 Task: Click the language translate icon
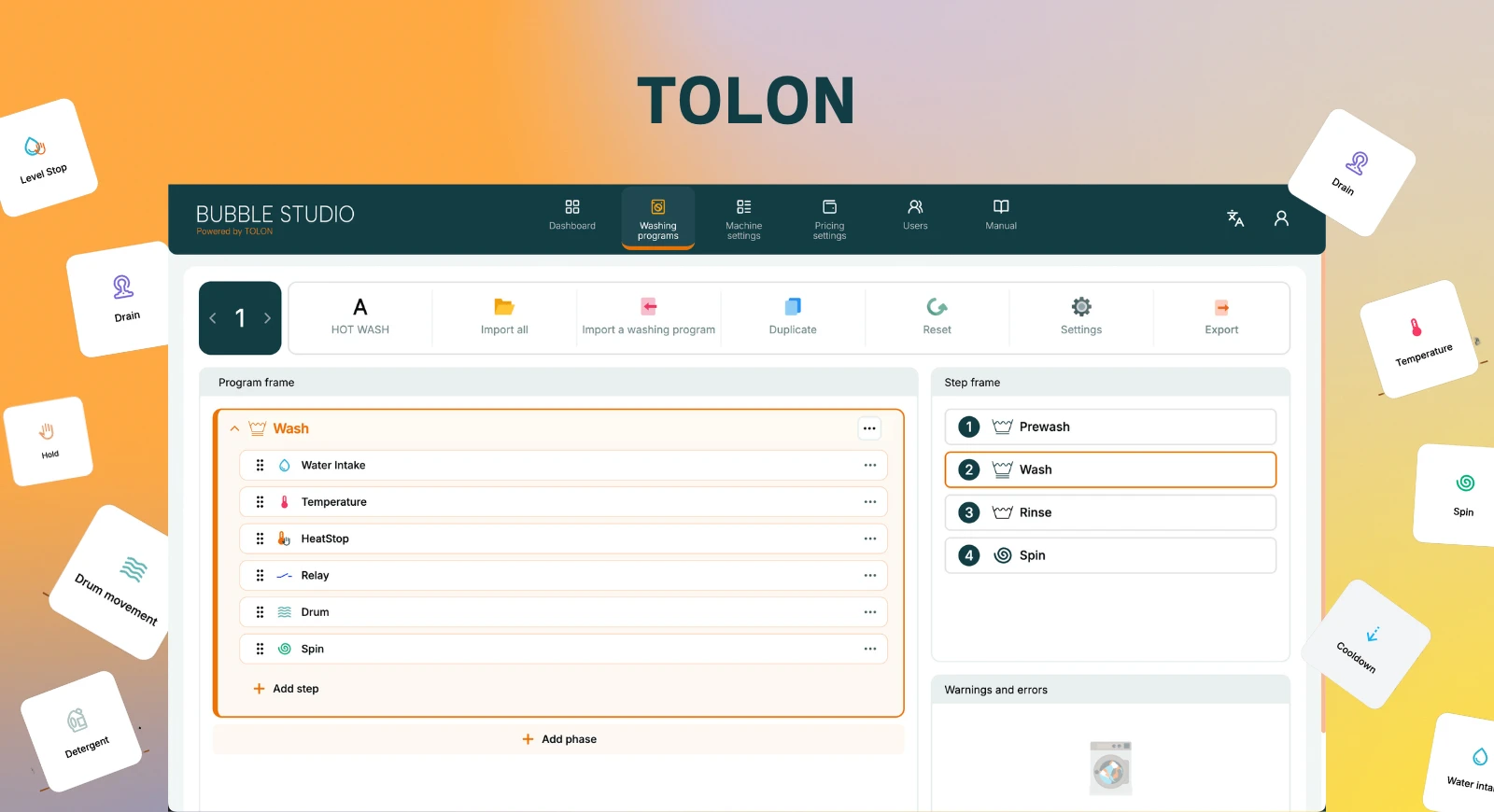(x=1235, y=217)
